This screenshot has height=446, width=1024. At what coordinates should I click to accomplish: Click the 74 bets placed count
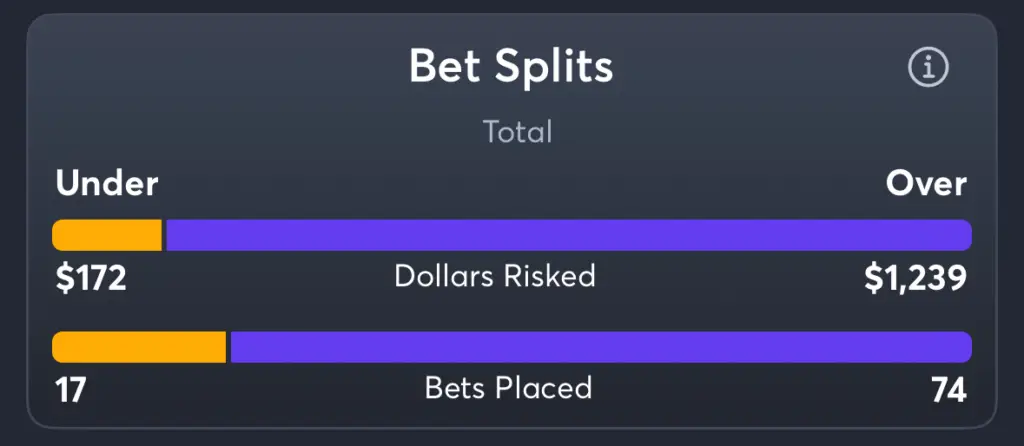(949, 390)
